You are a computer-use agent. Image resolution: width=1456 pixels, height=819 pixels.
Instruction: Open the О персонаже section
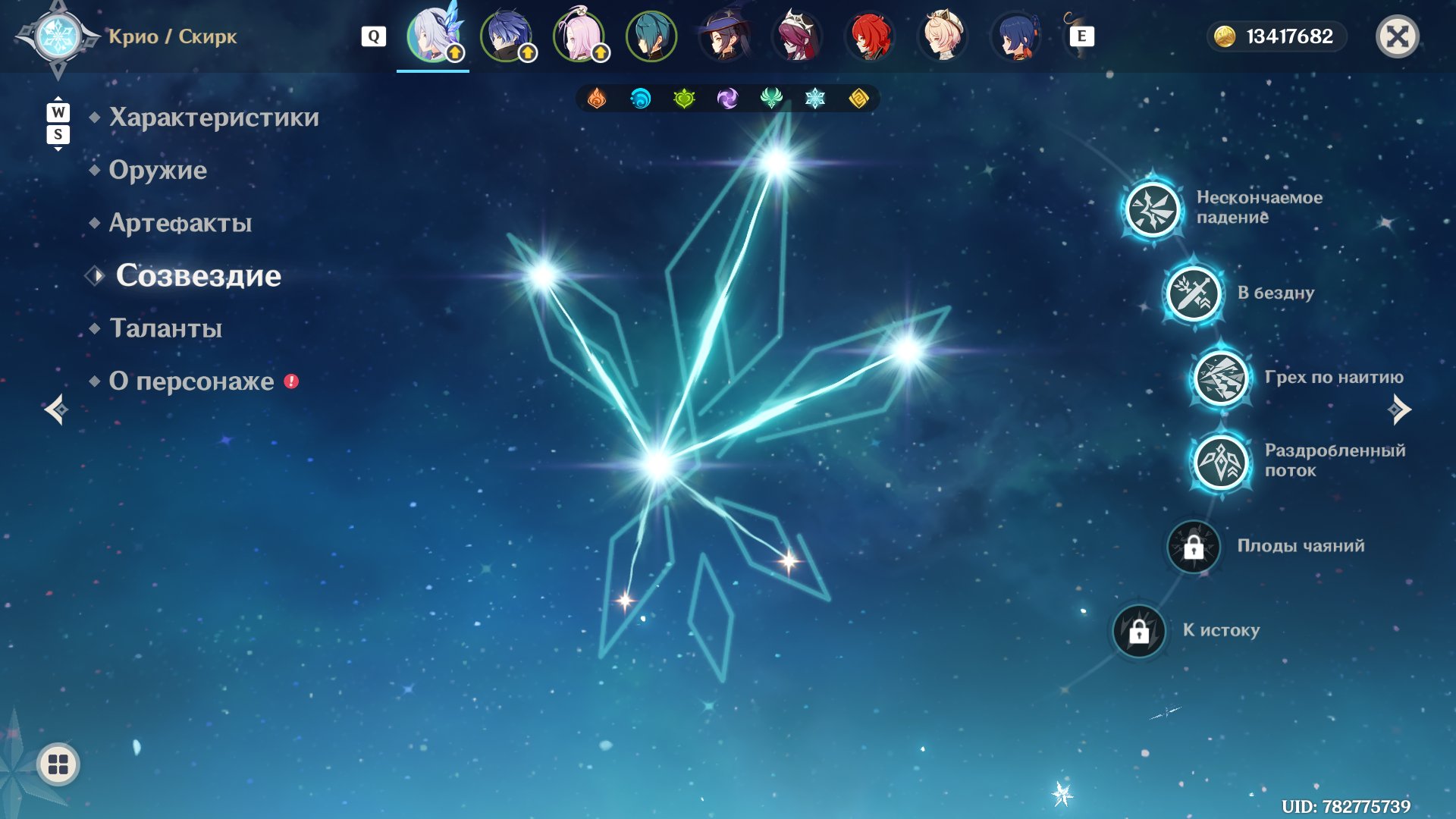click(x=192, y=381)
